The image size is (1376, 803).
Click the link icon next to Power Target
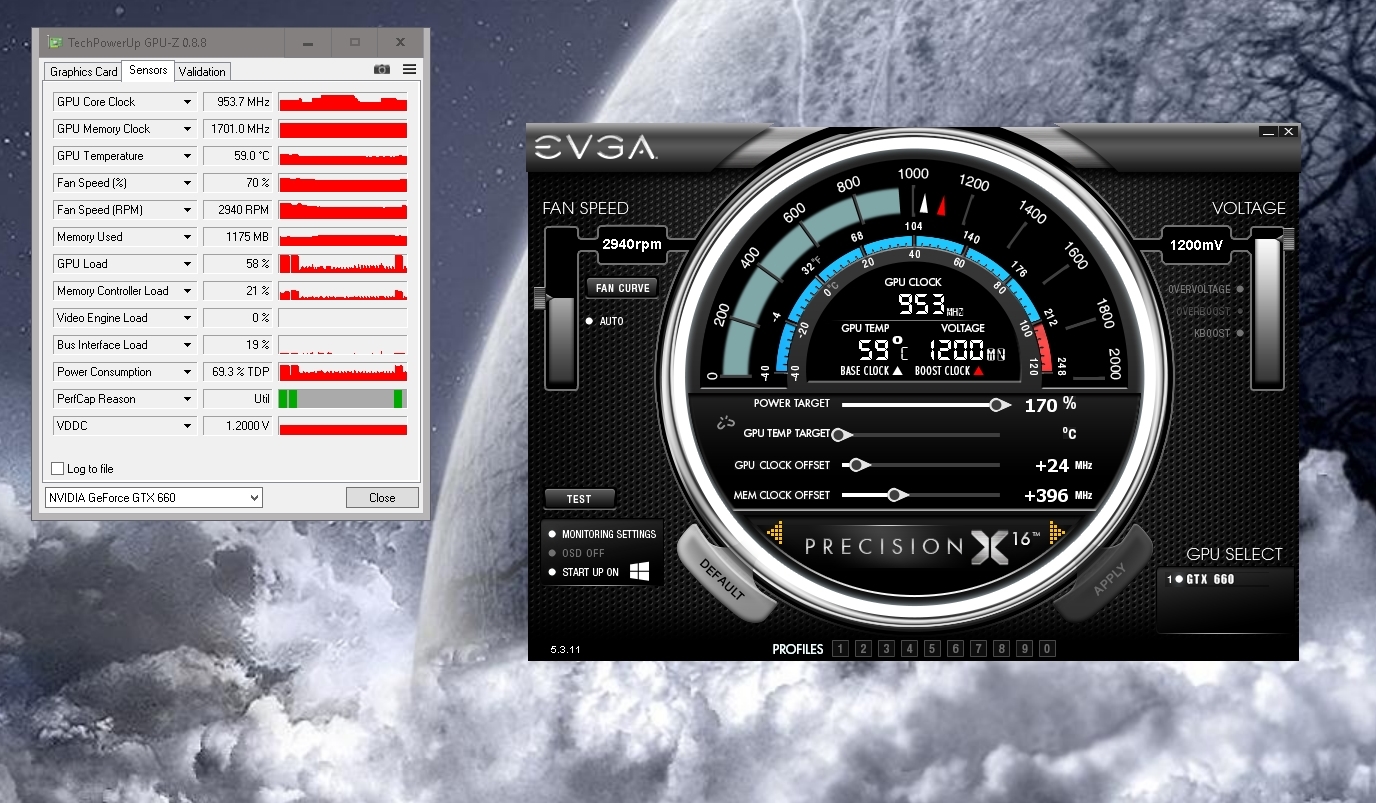tap(727, 422)
